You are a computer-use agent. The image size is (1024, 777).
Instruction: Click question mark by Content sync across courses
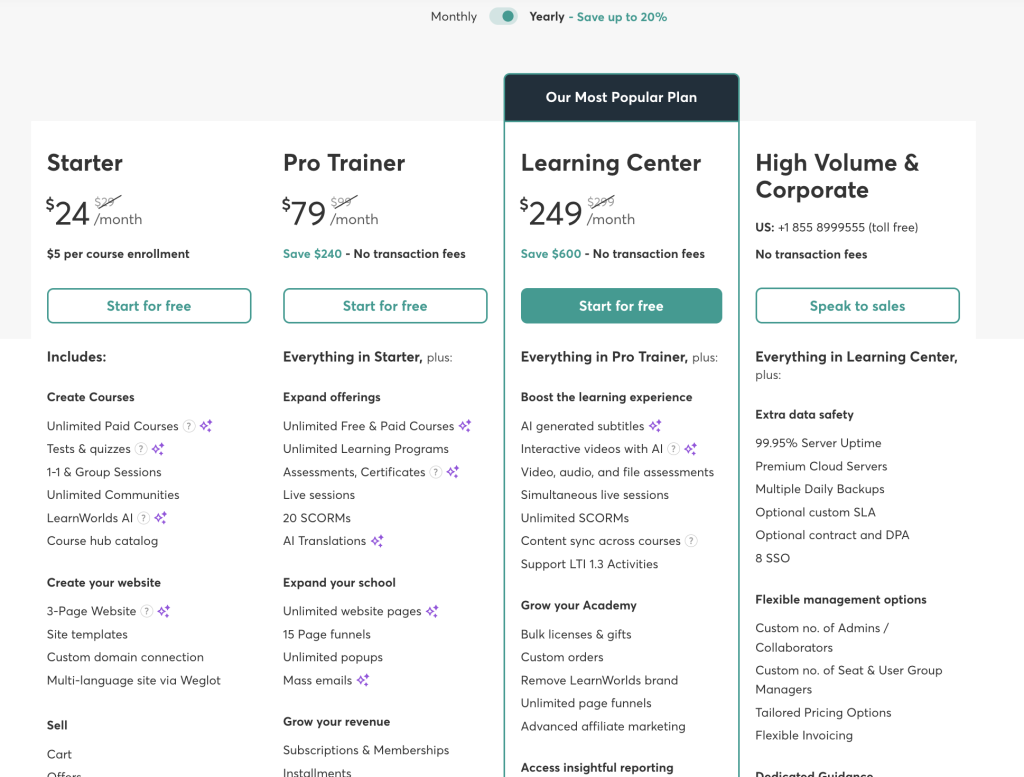tap(691, 541)
